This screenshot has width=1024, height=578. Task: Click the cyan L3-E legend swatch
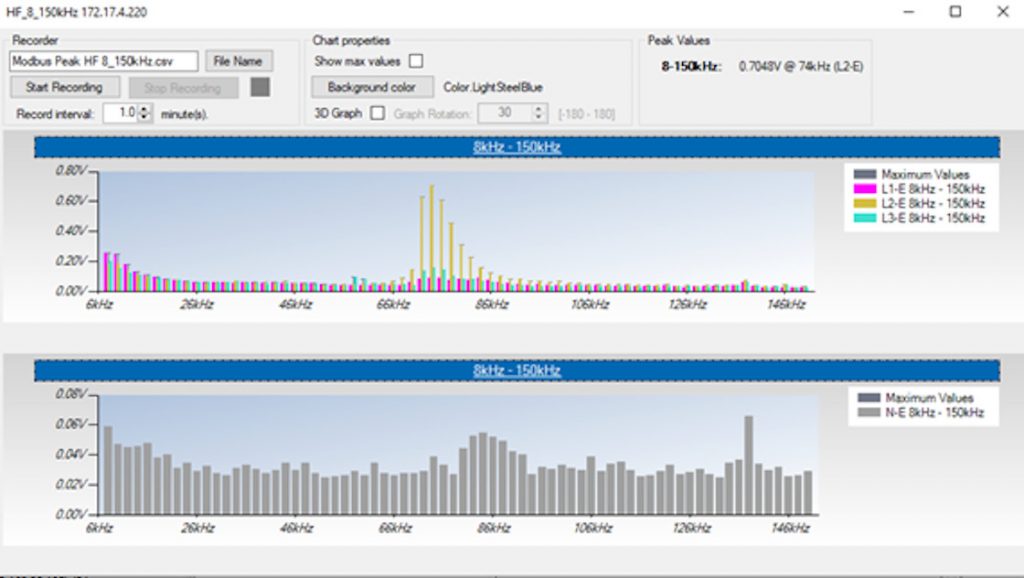point(866,217)
